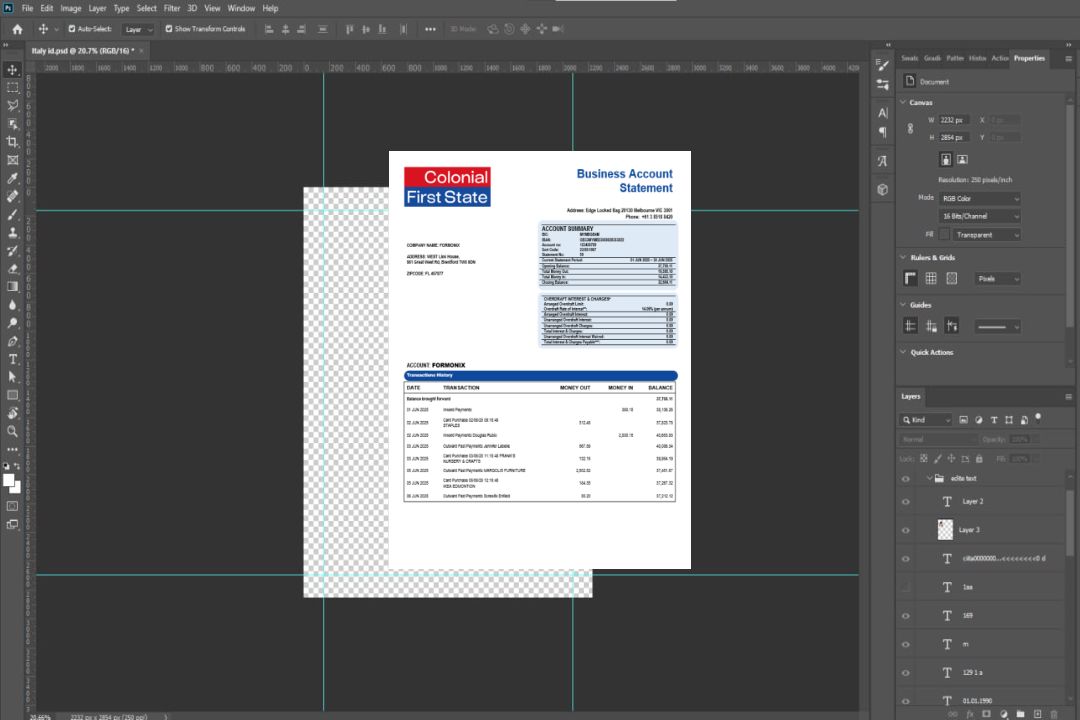Create a new layer with plus icon
1080x720 pixels.
click(x=1037, y=714)
